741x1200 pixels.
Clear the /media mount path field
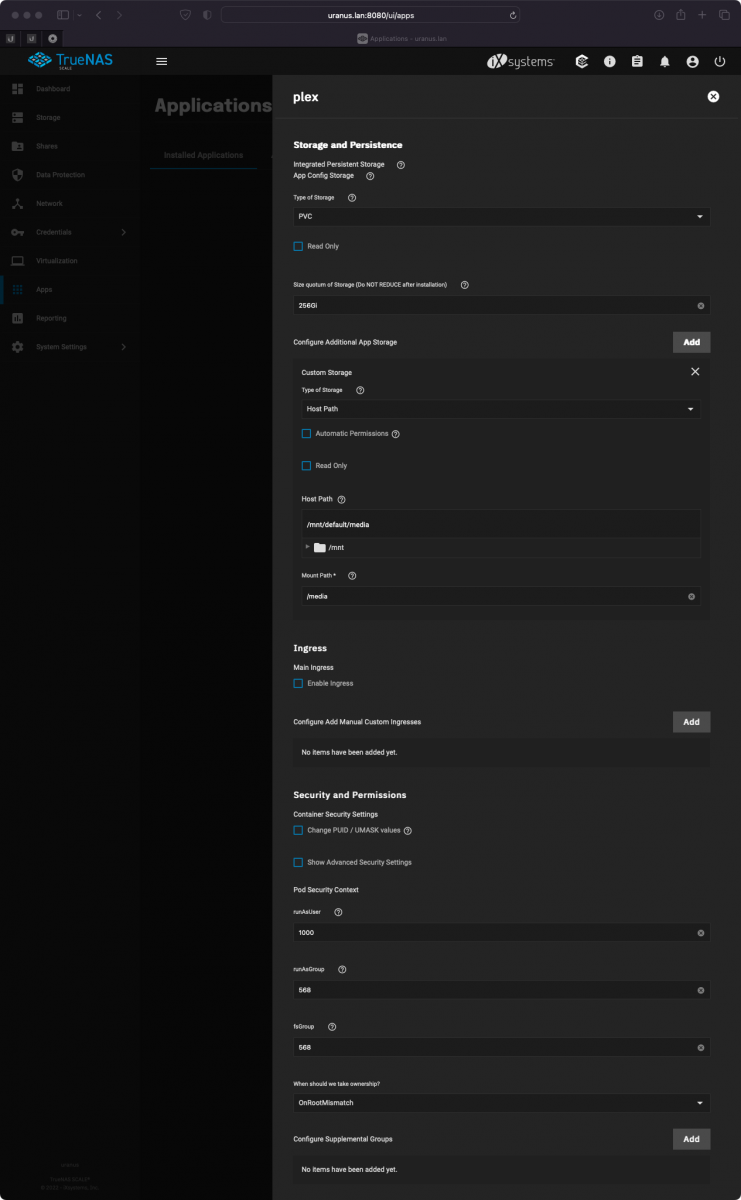coord(692,596)
